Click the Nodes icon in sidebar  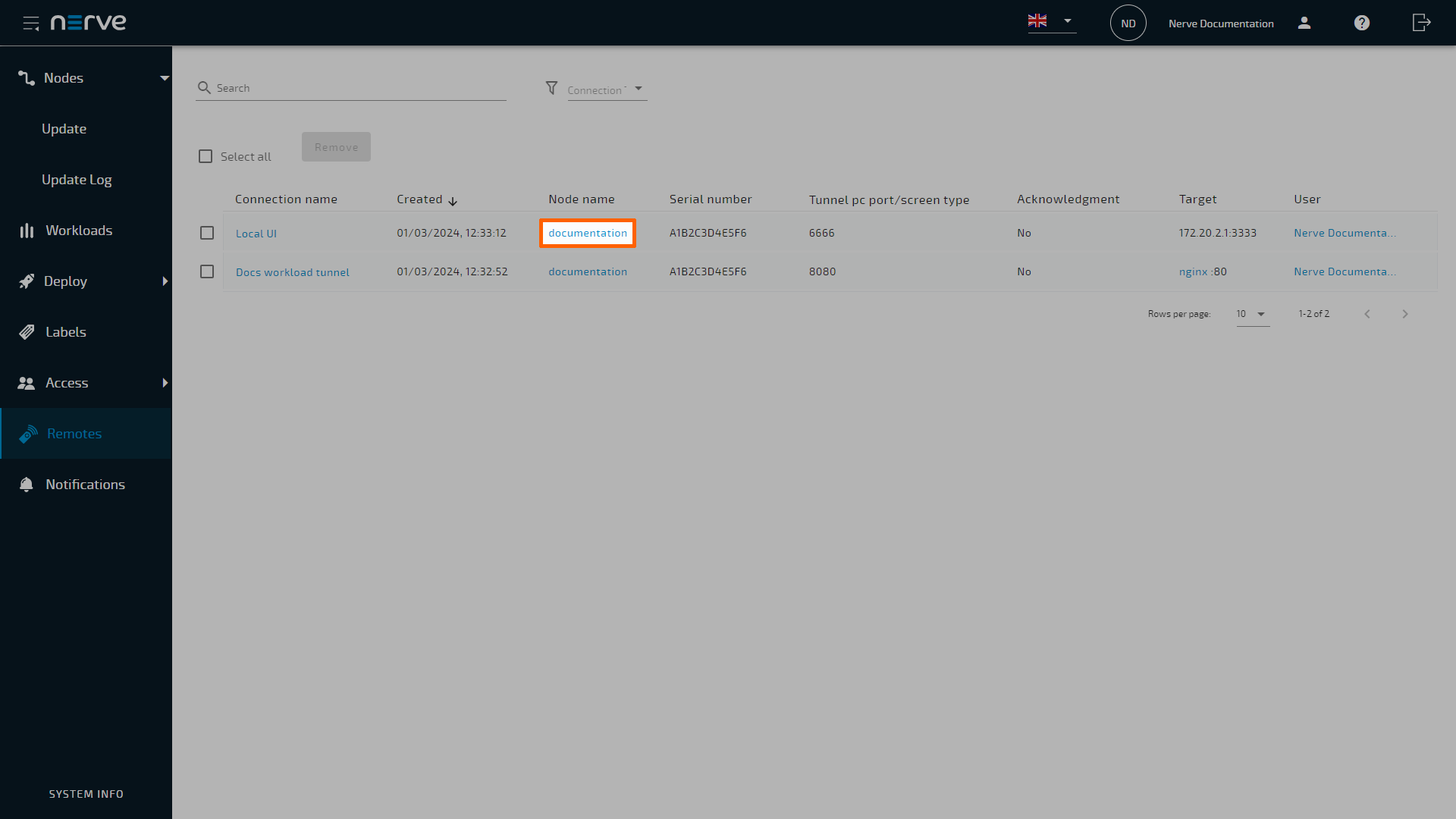pyautogui.click(x=27, y=77)
